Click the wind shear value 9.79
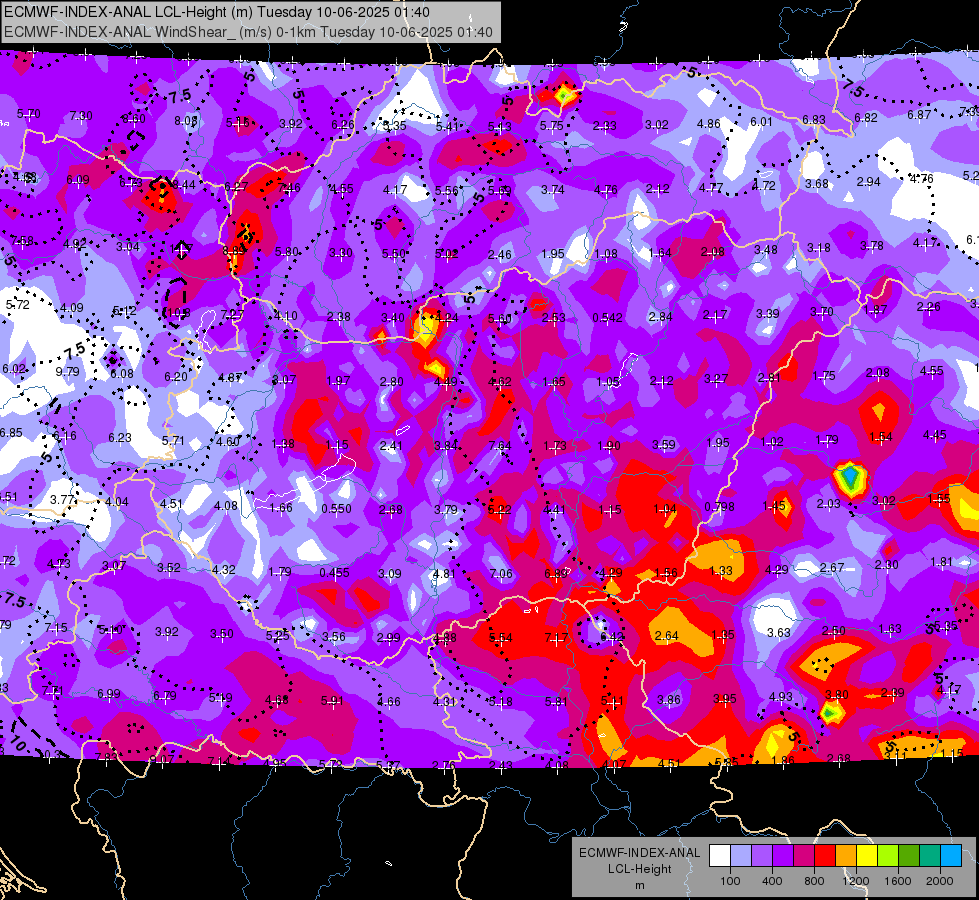979x900 pixels. [67, 372]
